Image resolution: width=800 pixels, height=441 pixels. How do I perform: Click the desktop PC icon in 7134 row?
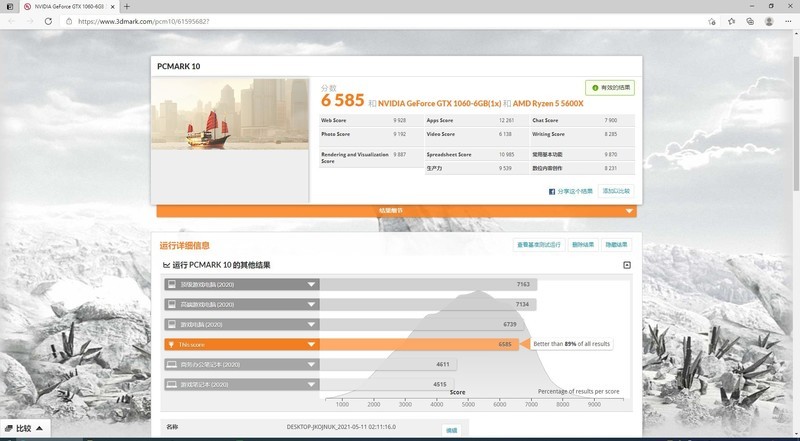(x=172, y=304)
